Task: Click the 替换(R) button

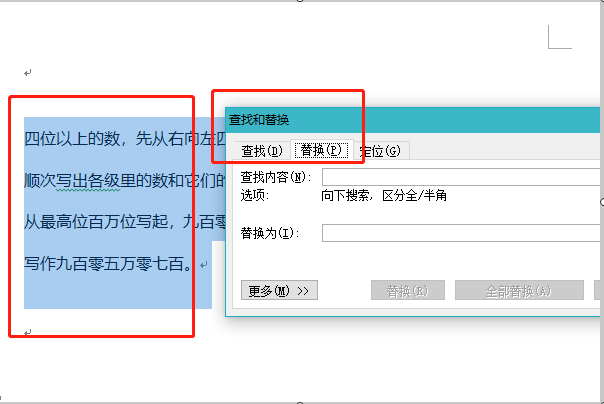Action: pyautogui.click(x=408, y=290)
